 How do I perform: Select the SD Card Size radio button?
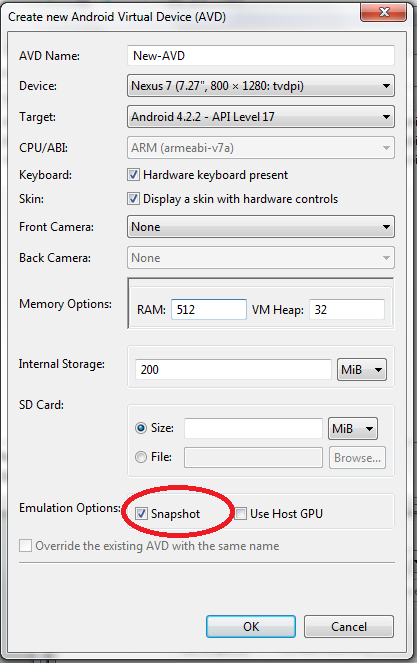[141, 428]
